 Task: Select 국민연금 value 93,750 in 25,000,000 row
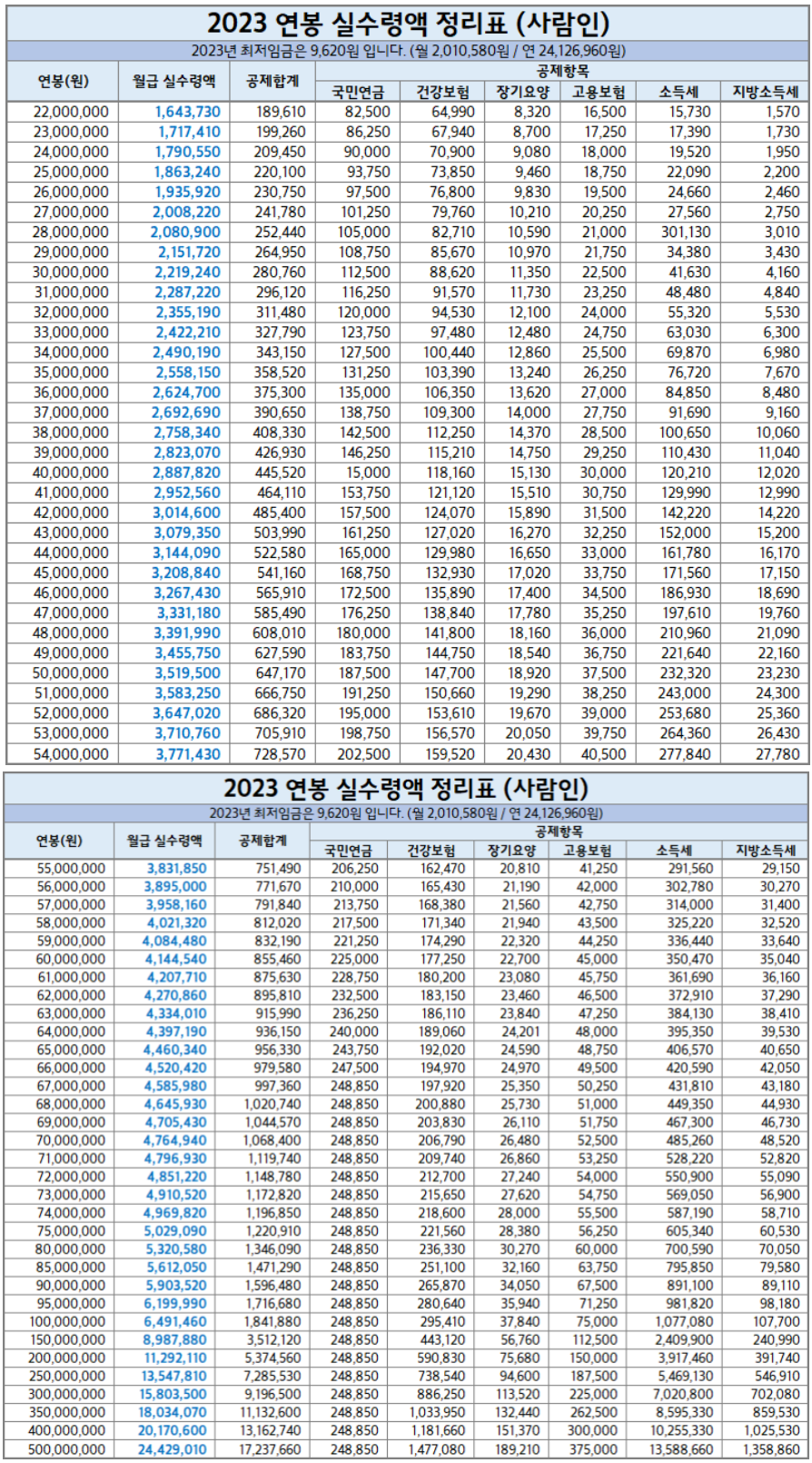[x=368, y=172]
